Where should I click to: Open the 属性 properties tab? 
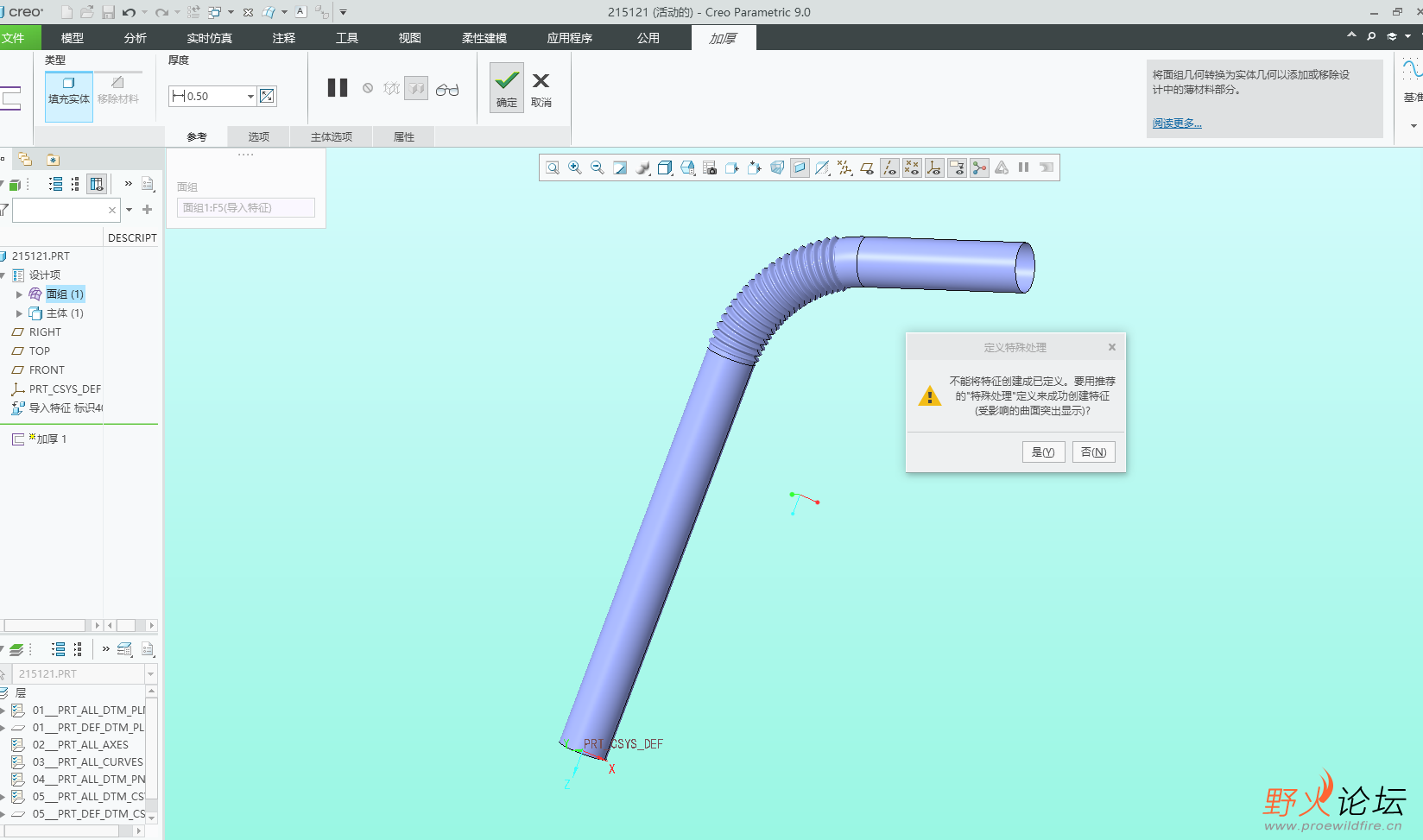tap(404, 136)
